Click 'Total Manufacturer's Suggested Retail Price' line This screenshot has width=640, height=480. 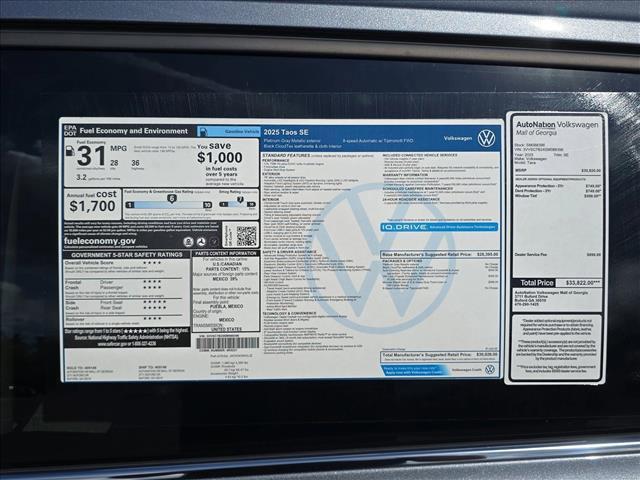tap(440, 355)
